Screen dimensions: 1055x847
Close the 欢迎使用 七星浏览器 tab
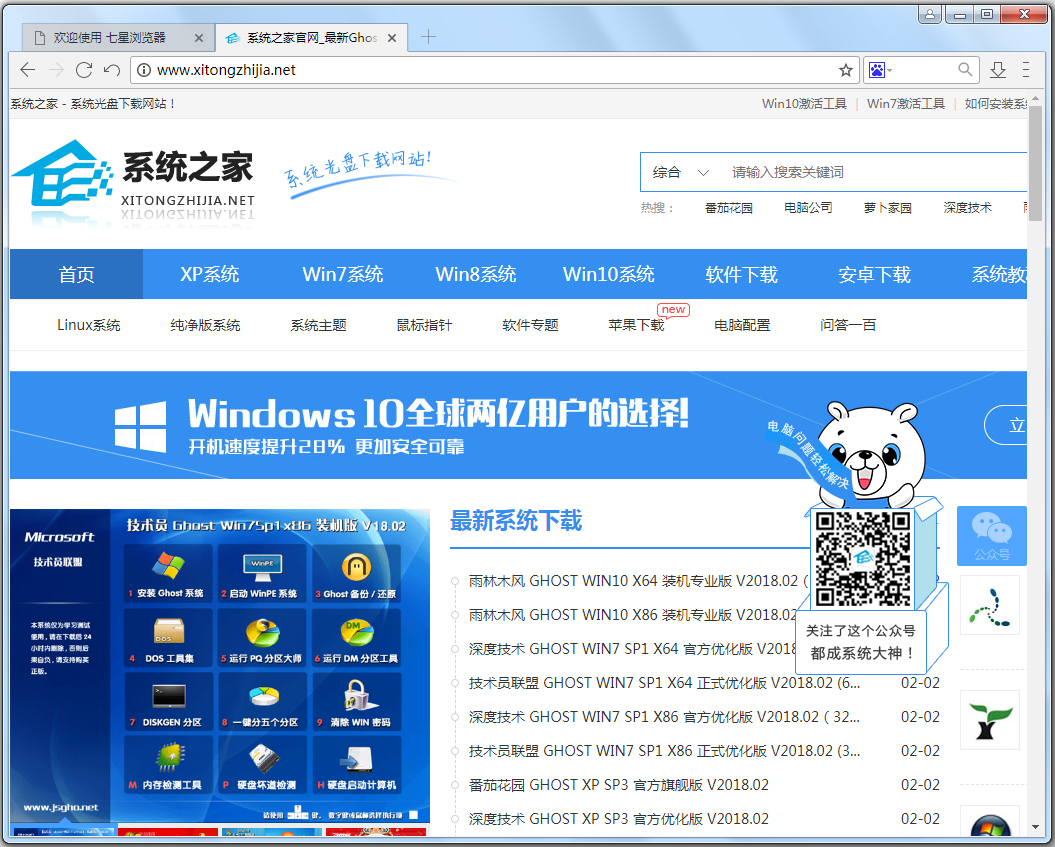198,38
